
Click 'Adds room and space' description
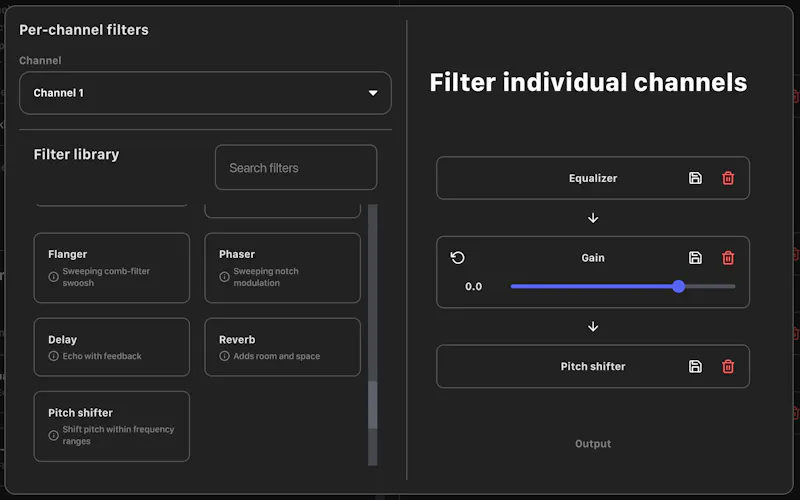point(277,356)
